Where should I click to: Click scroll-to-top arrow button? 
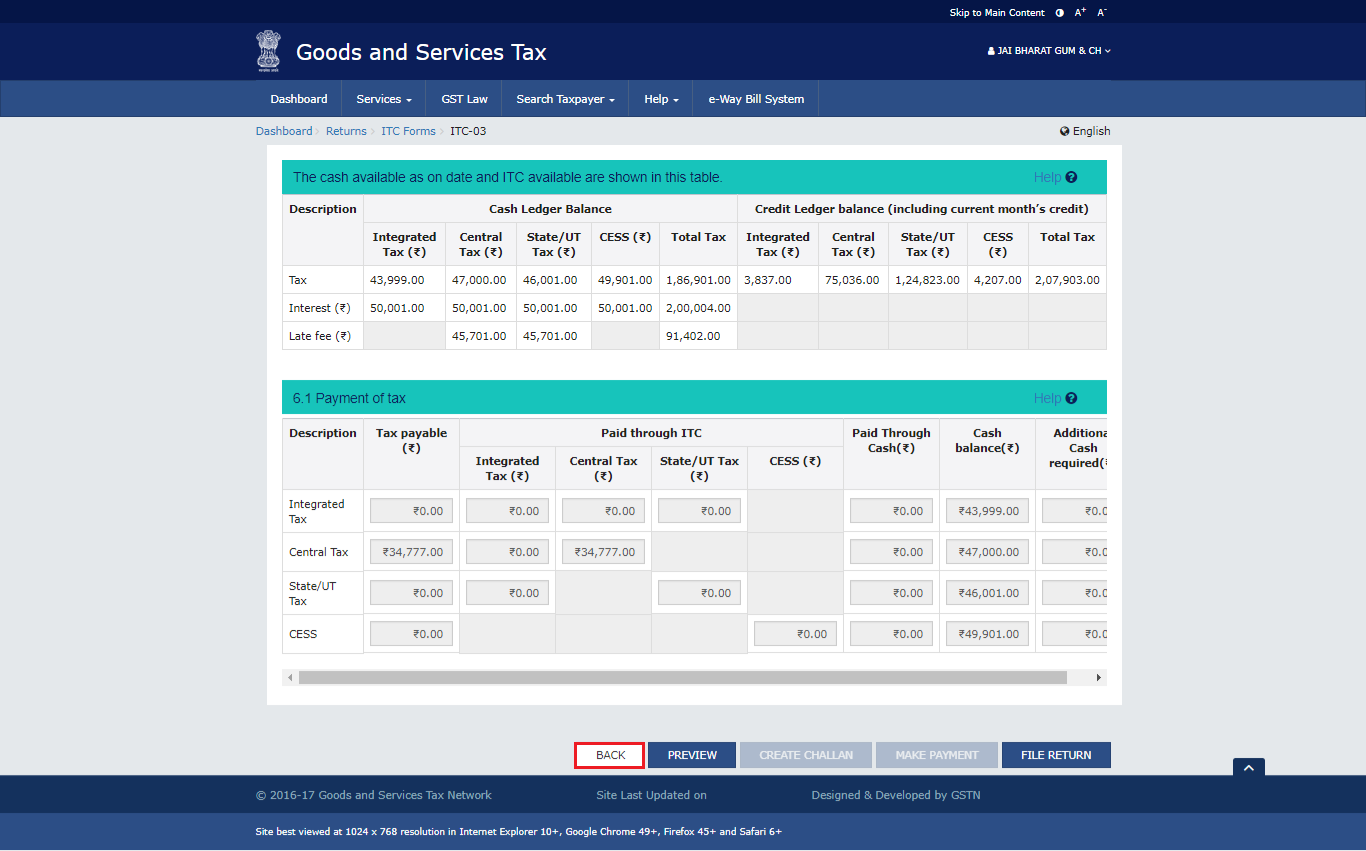click(1249, 767)
